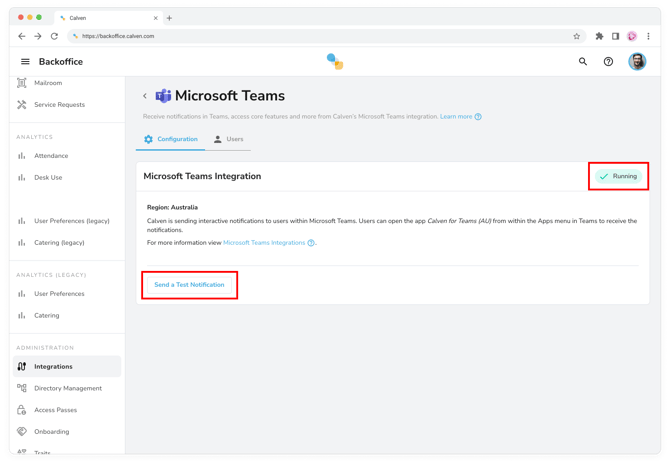
Task: Click the browser extensions puzzle icon
Action: click(599, 36)
